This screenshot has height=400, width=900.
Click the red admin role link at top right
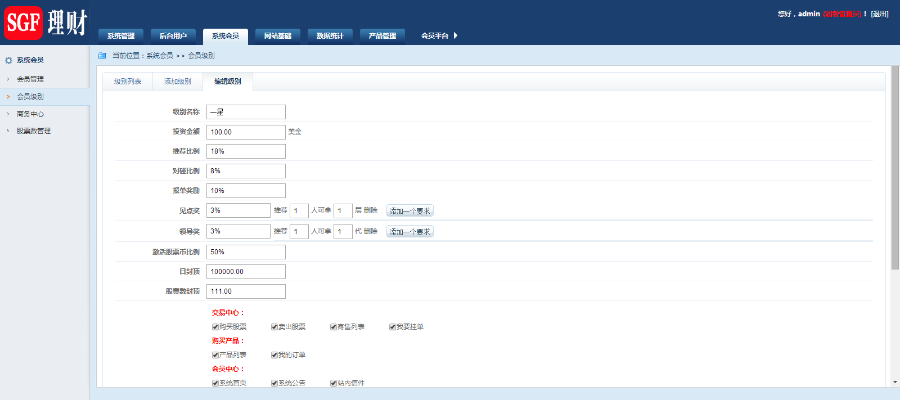[x=843, y=14]
